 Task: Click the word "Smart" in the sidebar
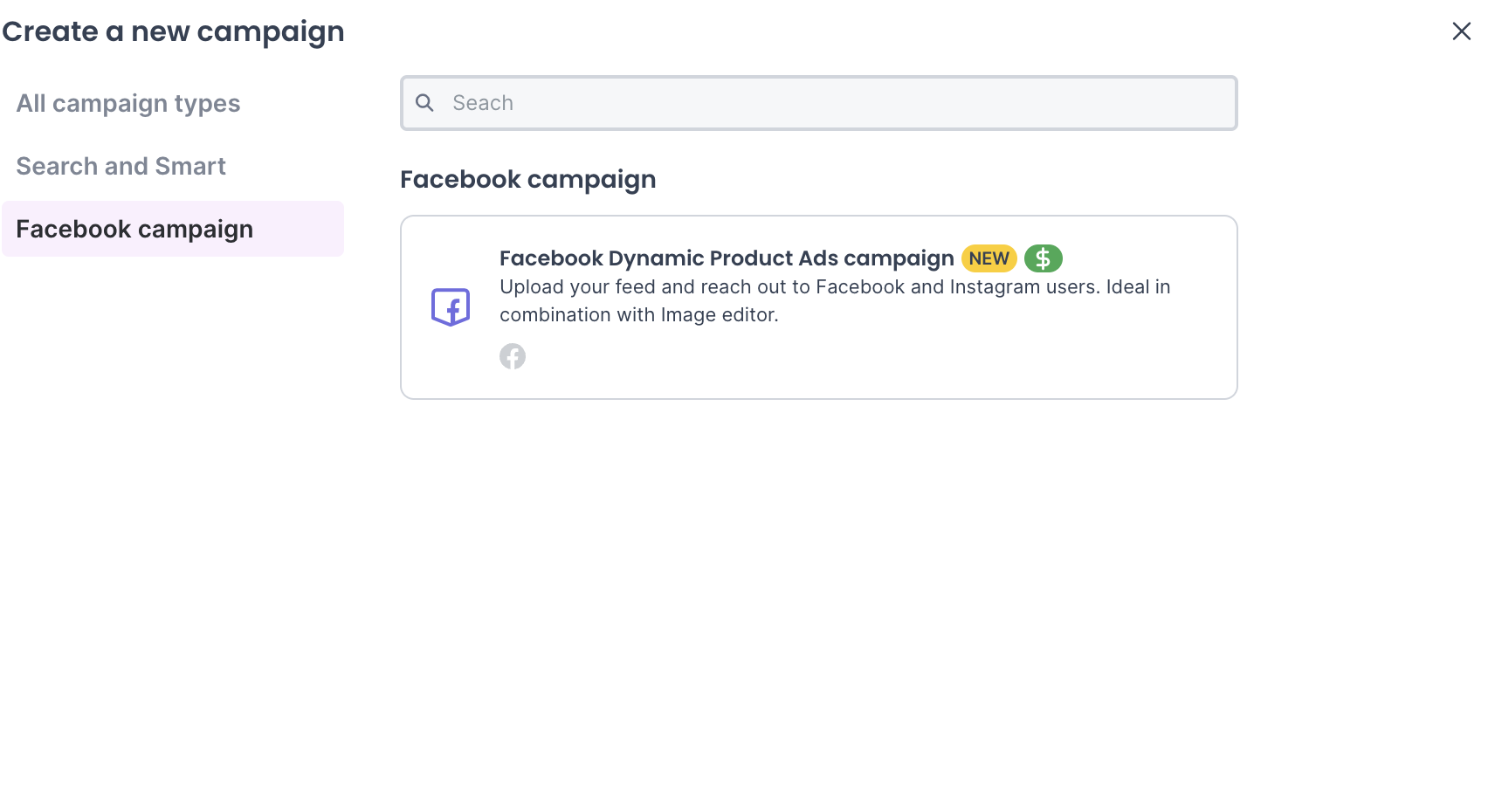tap(190, 166)
